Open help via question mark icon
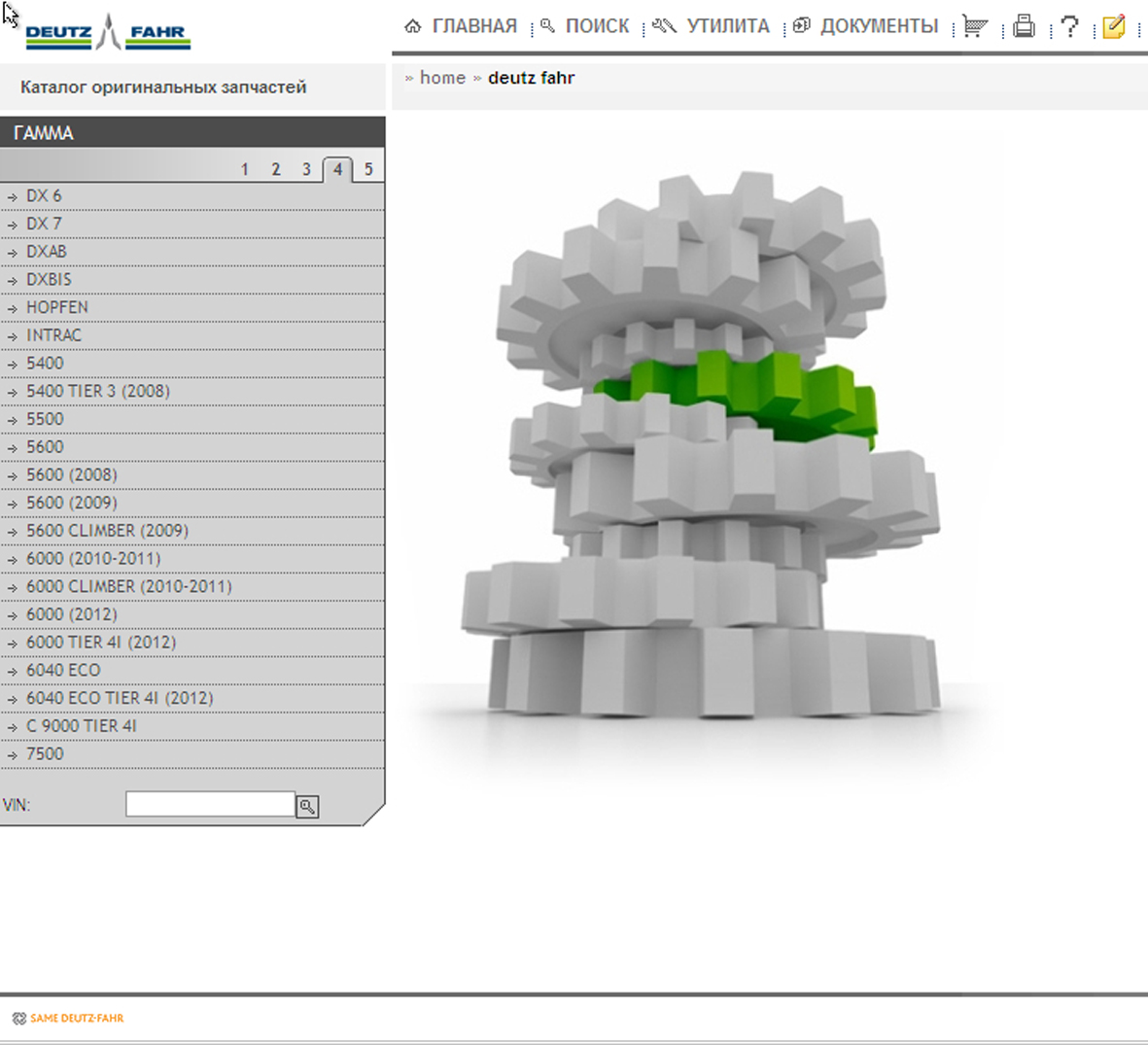The height and width of the screenshot is (1045, 1148). pyautogui.click(x=1069, y=27)
